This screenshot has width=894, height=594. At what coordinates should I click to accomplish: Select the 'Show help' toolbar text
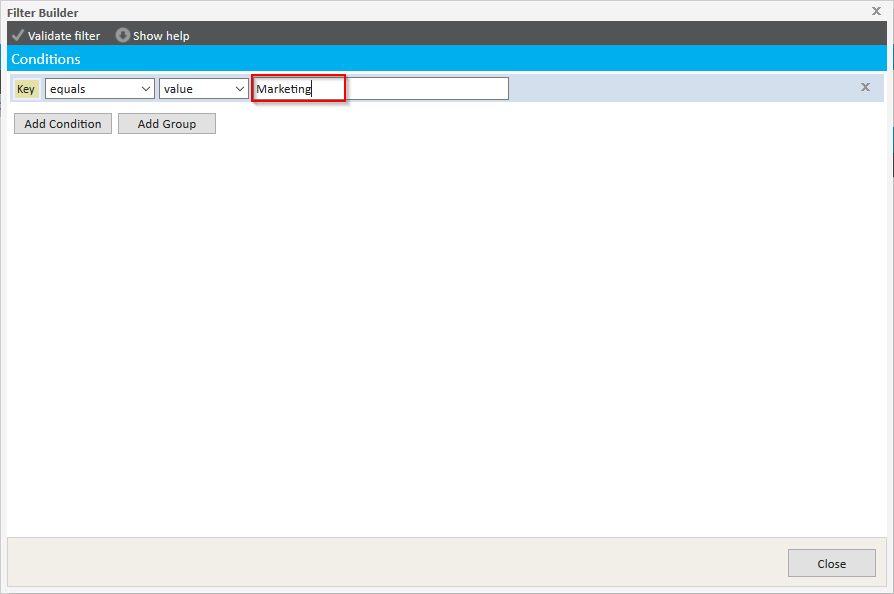[161, 36]
